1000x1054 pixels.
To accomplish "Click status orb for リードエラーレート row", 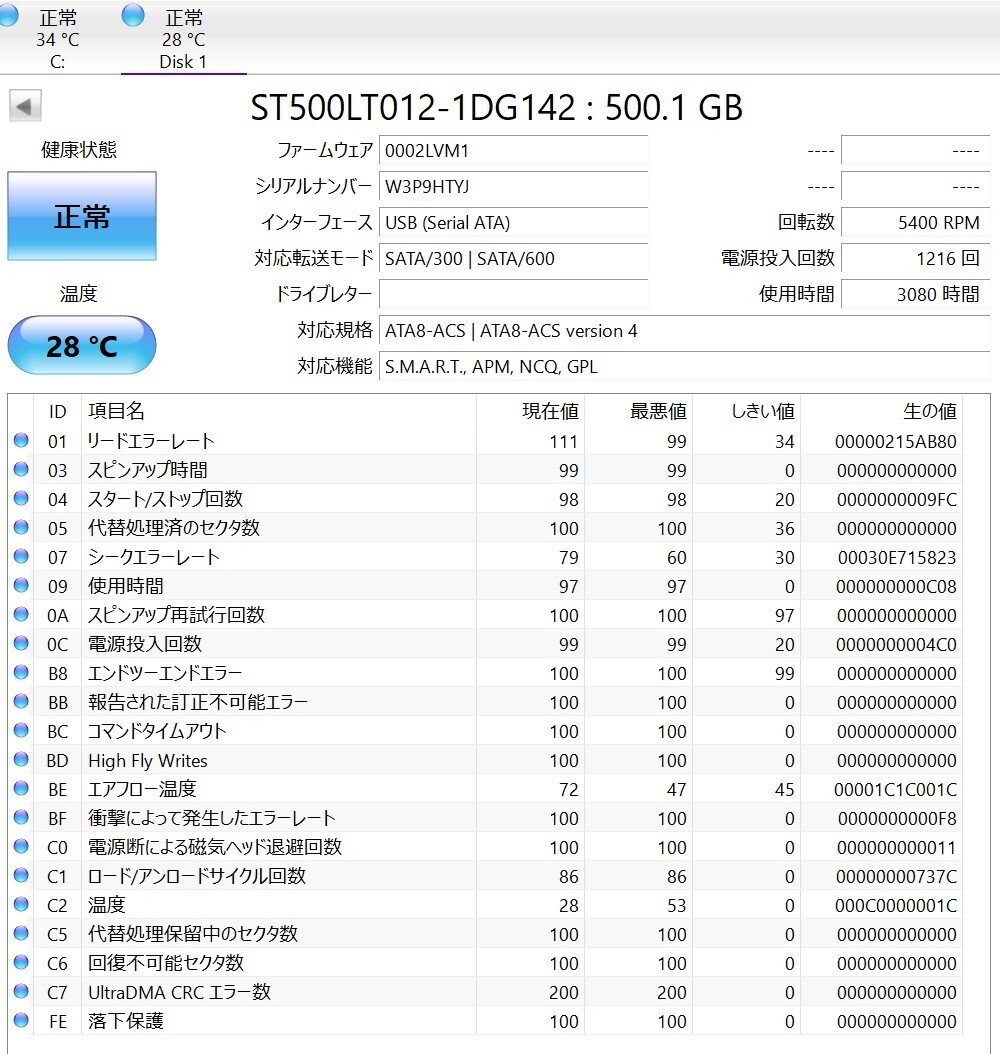I will 21,440.
